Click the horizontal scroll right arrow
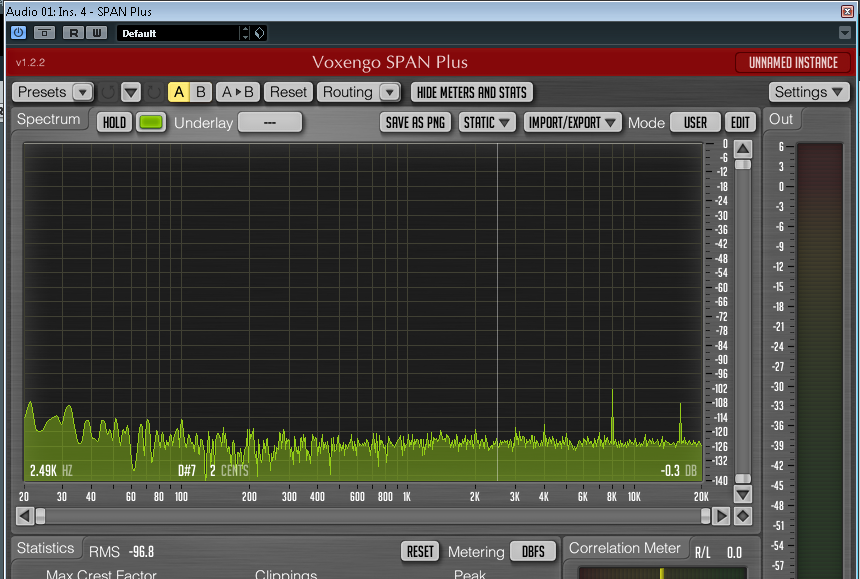The image size is (860, 579). [x=720, y=516]
